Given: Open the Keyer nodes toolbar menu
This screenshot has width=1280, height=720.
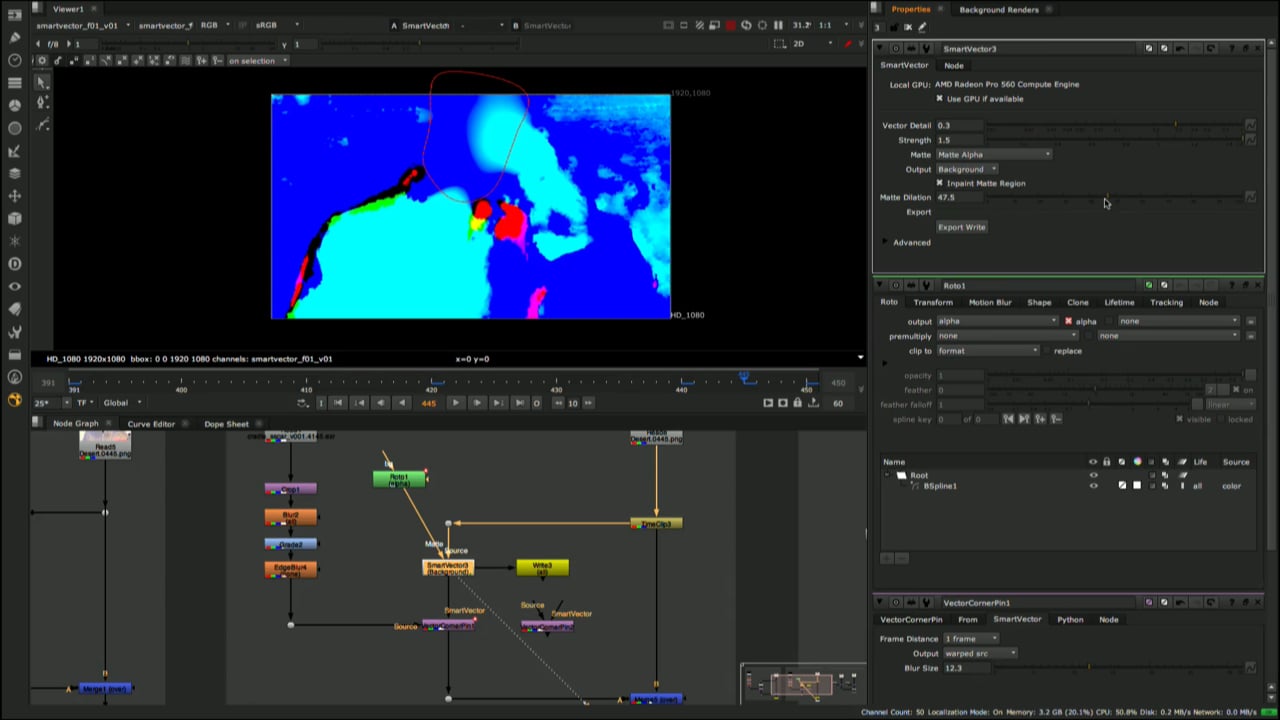Looking at the screenshot, I should (14, 151).
